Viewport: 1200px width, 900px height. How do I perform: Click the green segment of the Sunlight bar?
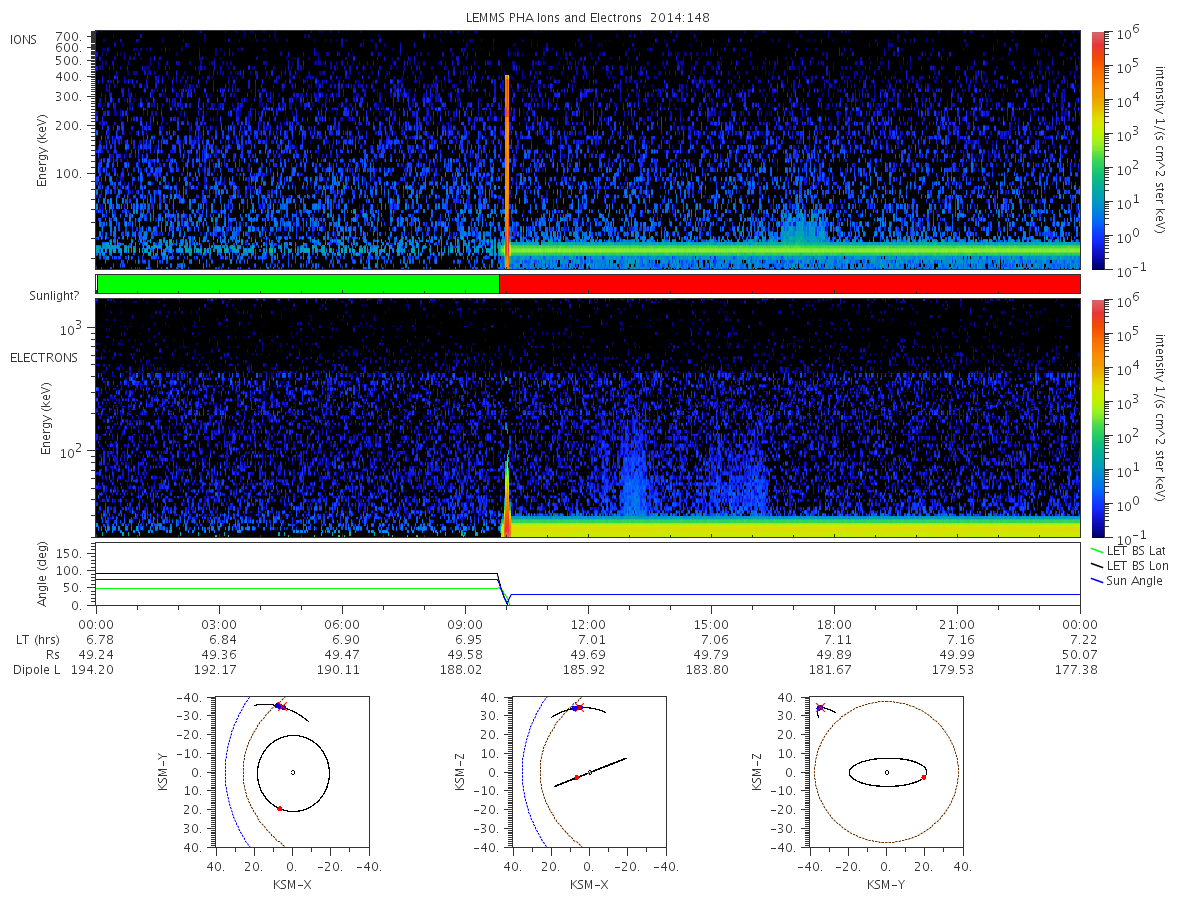298,284
